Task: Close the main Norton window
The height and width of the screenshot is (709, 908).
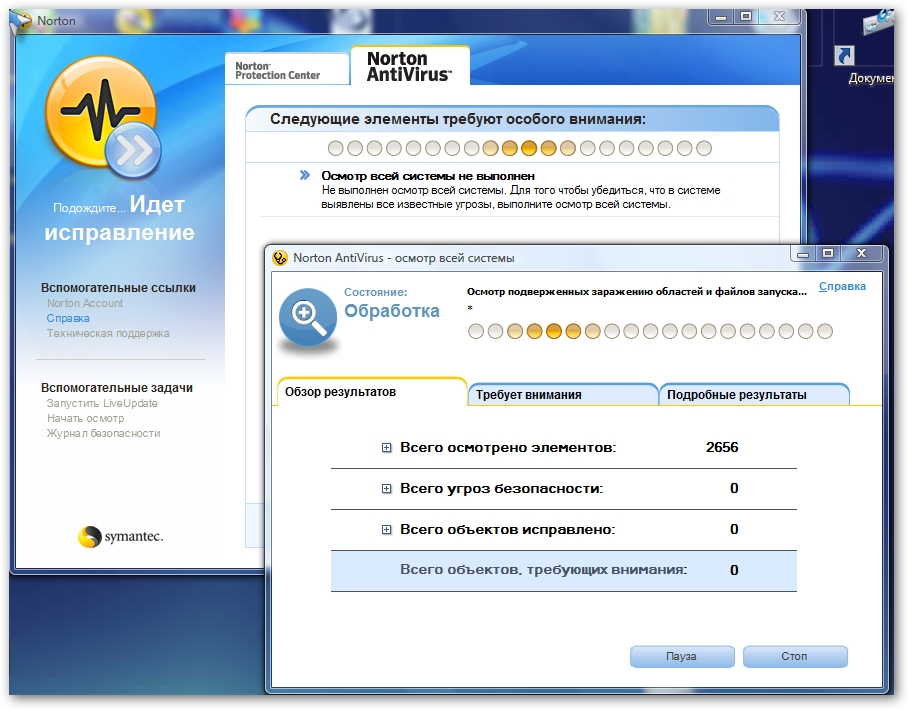Action: tap(779, 17)
